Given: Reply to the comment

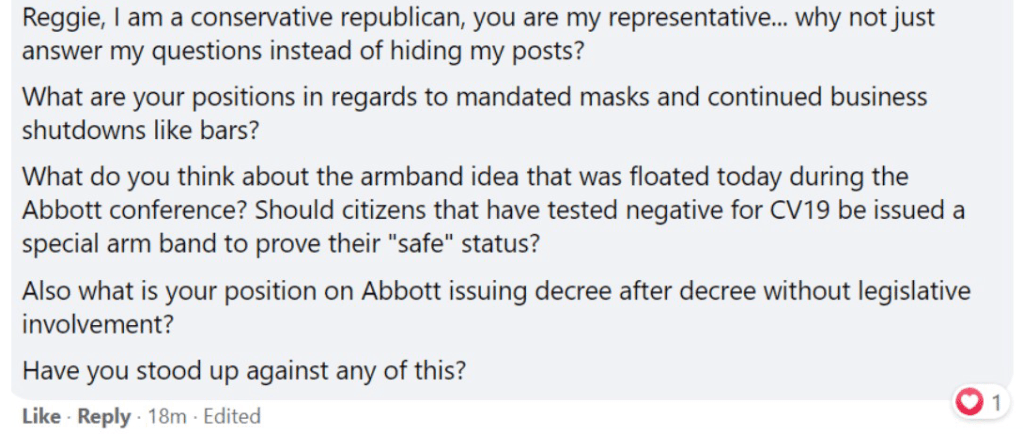Looking at the screenshot, I should (x=104, y=416).
